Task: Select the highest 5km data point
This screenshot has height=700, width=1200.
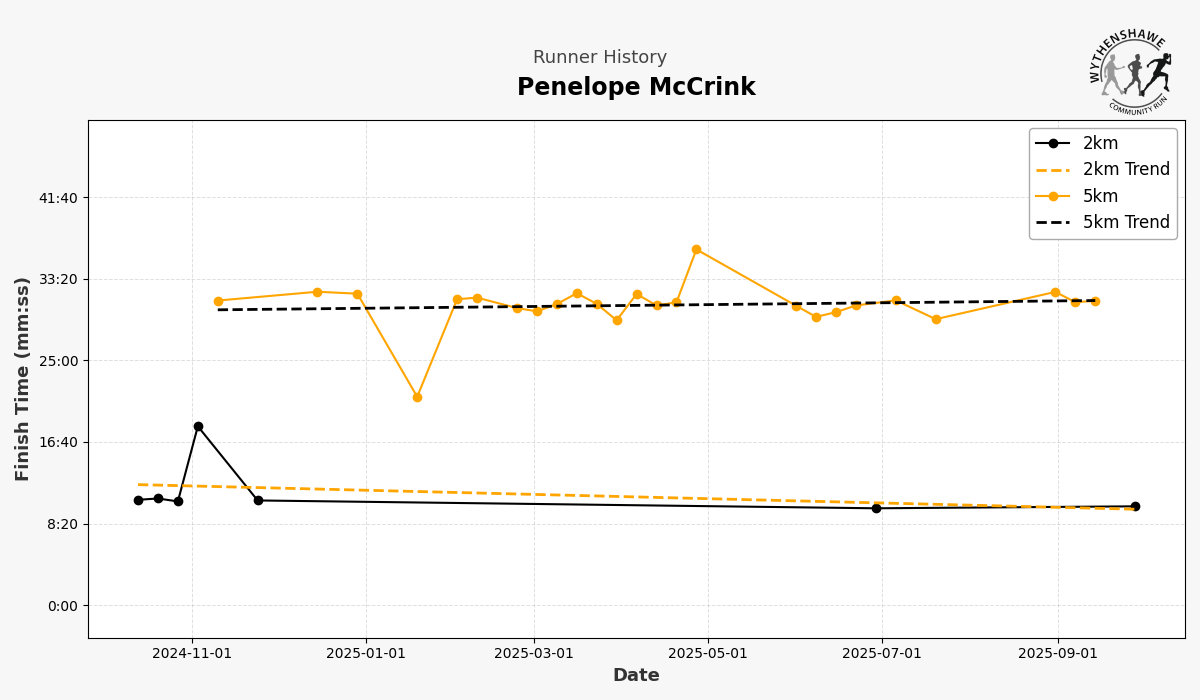Action: (x=696, y=250)
